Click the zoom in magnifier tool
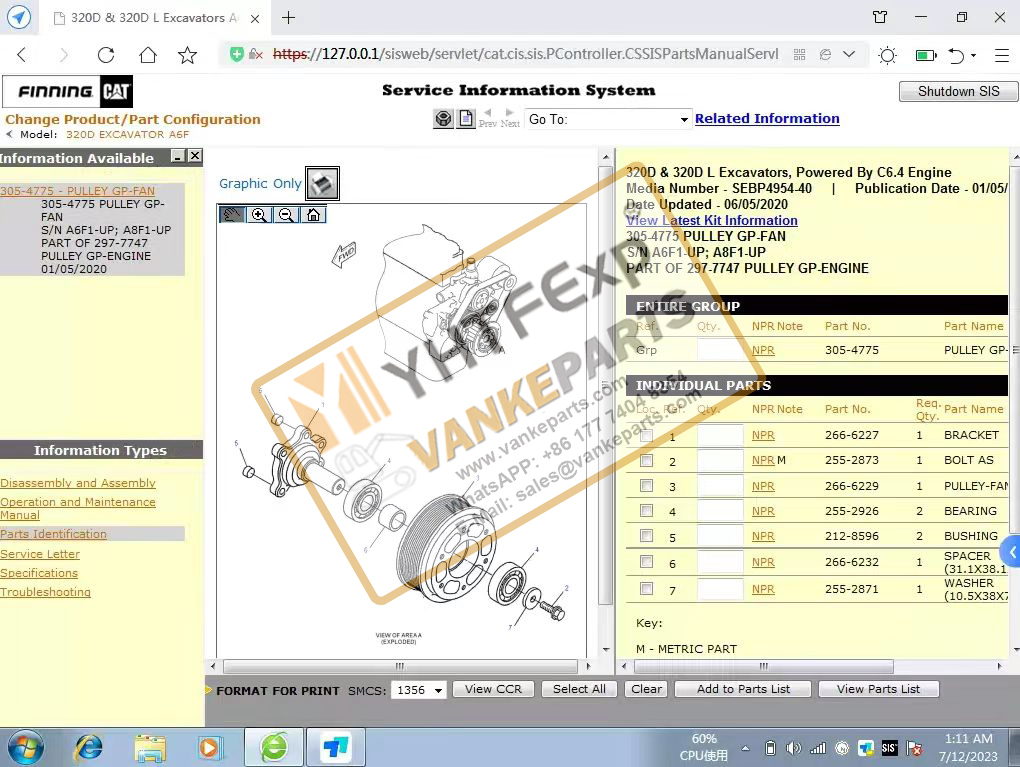 [x=259, y=215]
